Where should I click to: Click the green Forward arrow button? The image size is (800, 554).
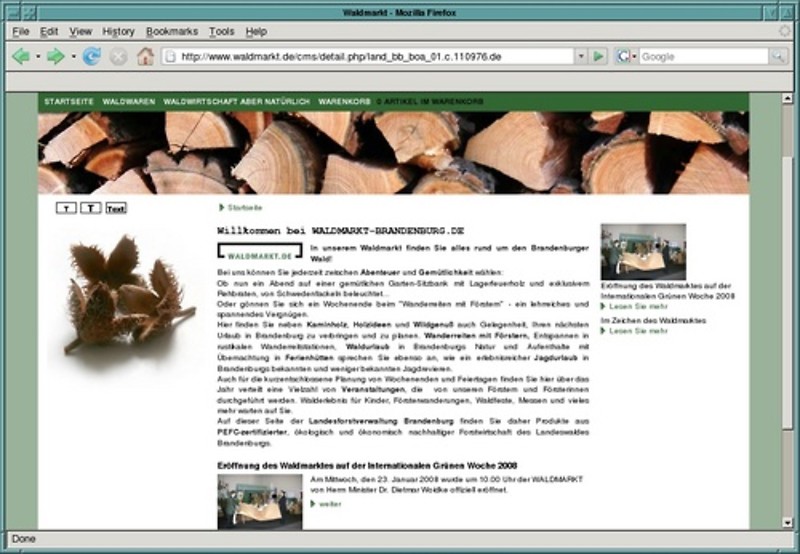56,56
